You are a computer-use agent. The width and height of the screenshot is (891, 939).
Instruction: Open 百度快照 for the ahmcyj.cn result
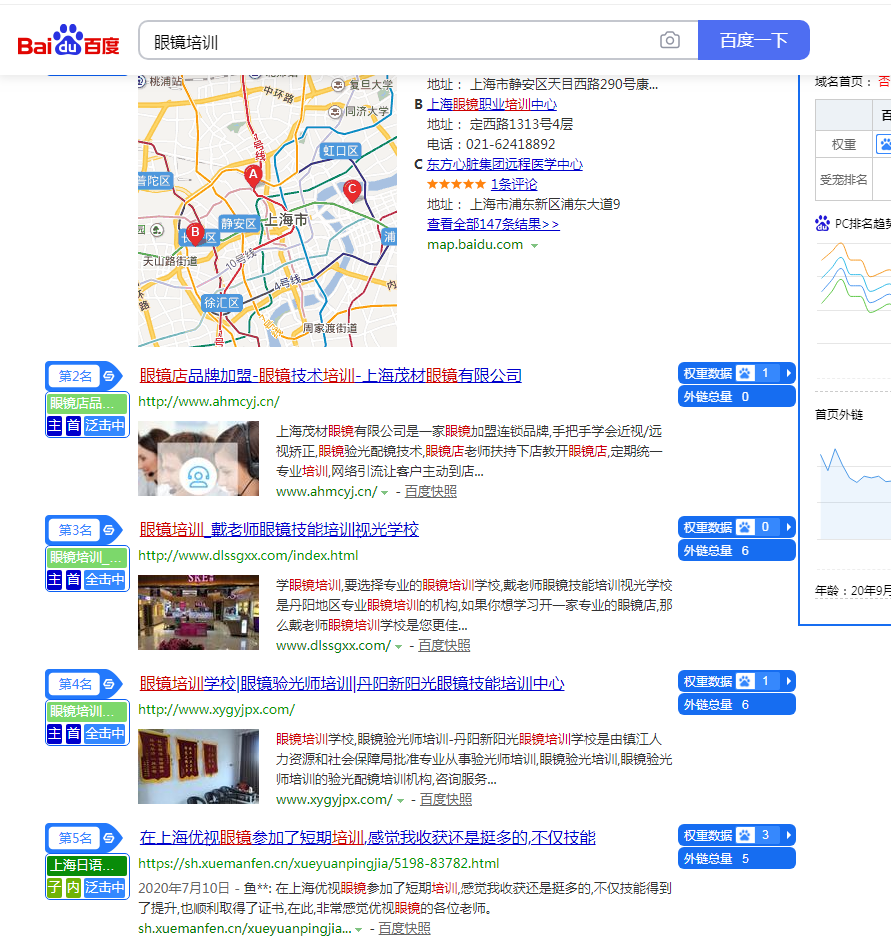coord(431,492)
